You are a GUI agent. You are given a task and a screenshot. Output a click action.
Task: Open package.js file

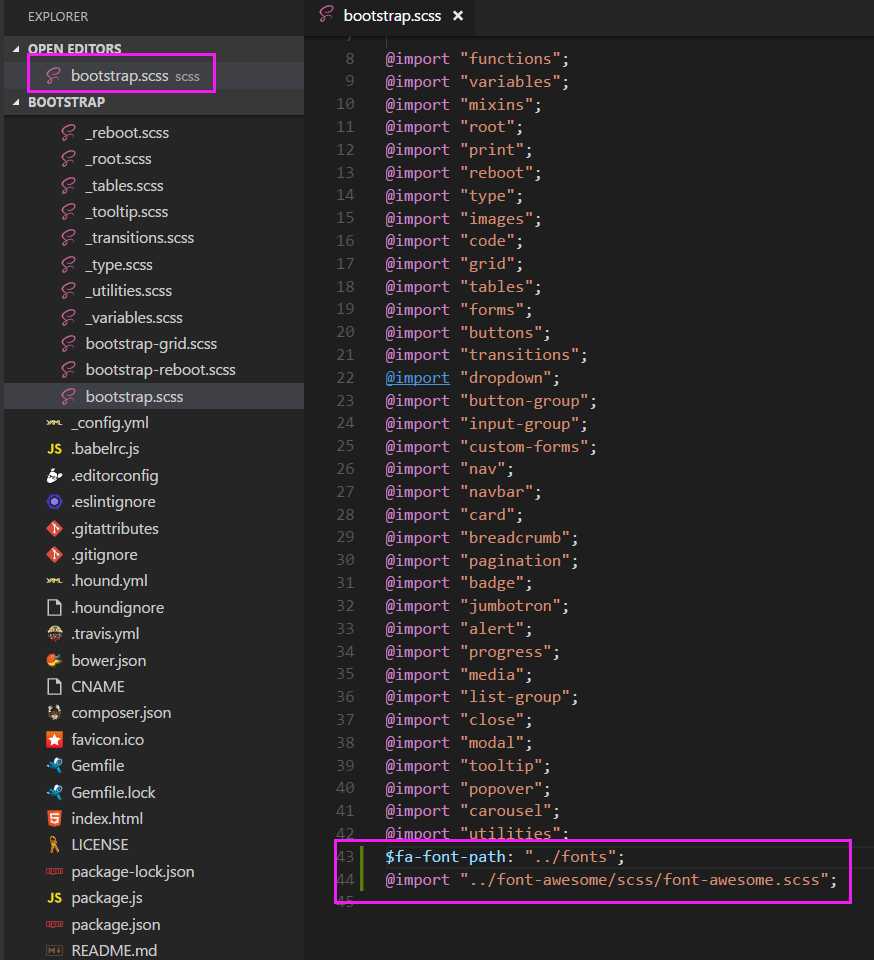(107, 898)
